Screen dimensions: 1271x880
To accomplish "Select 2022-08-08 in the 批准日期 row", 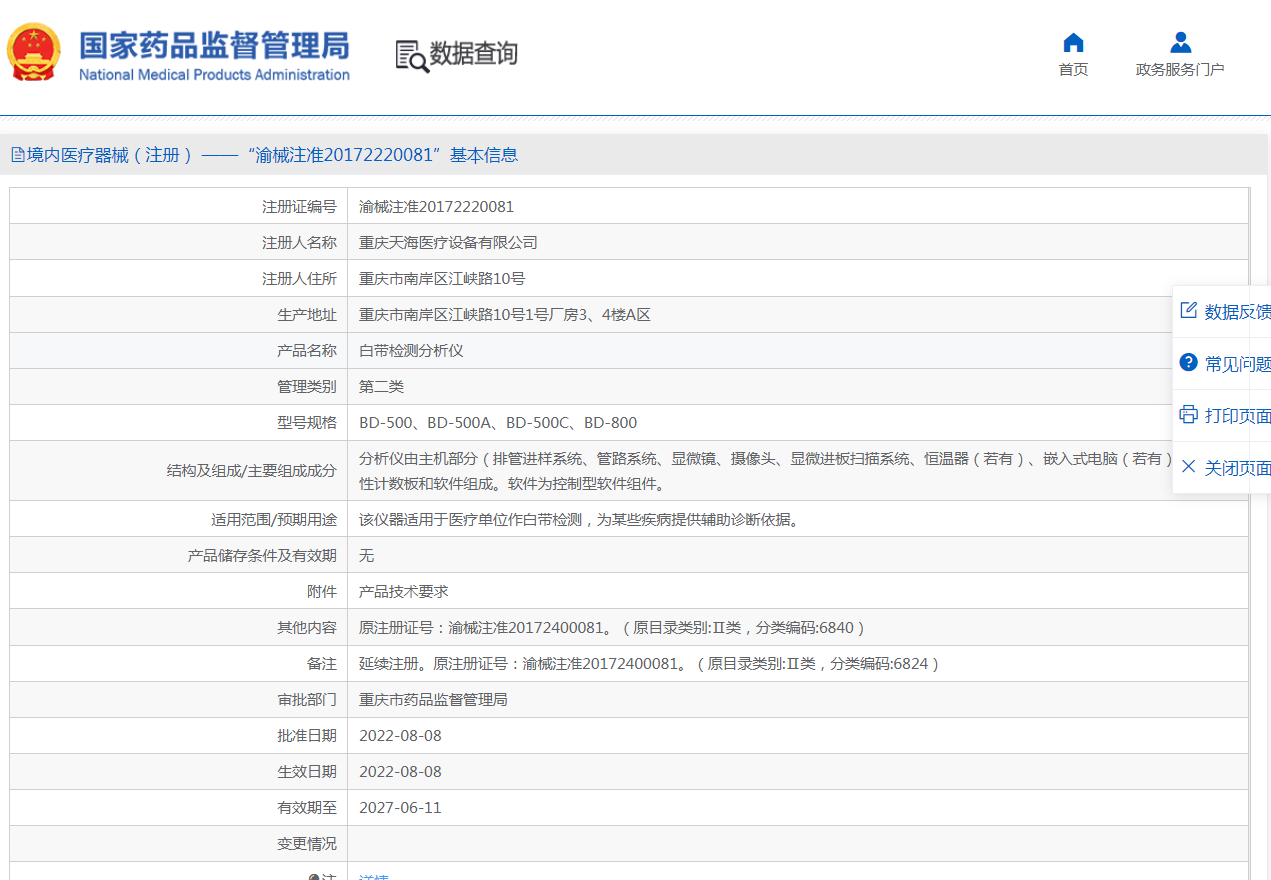I will pos(400,735).
